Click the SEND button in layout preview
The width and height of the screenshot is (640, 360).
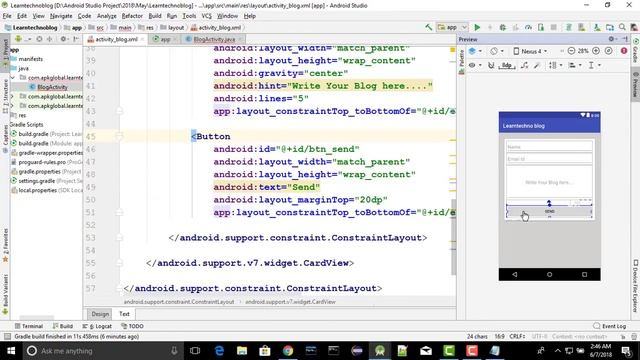tap(549, 212)
